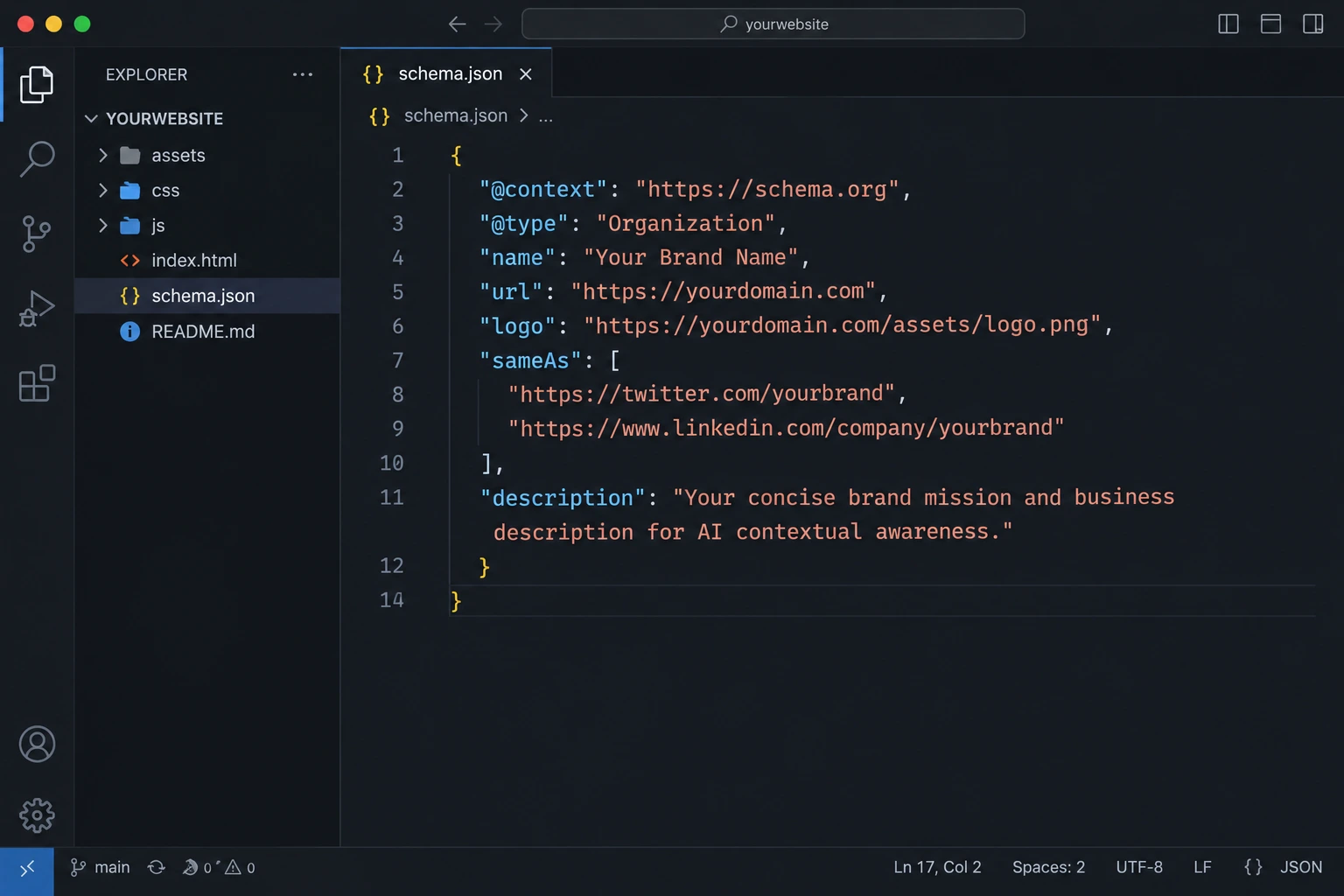Open the Source Control view icon

[x=37, y=234]
